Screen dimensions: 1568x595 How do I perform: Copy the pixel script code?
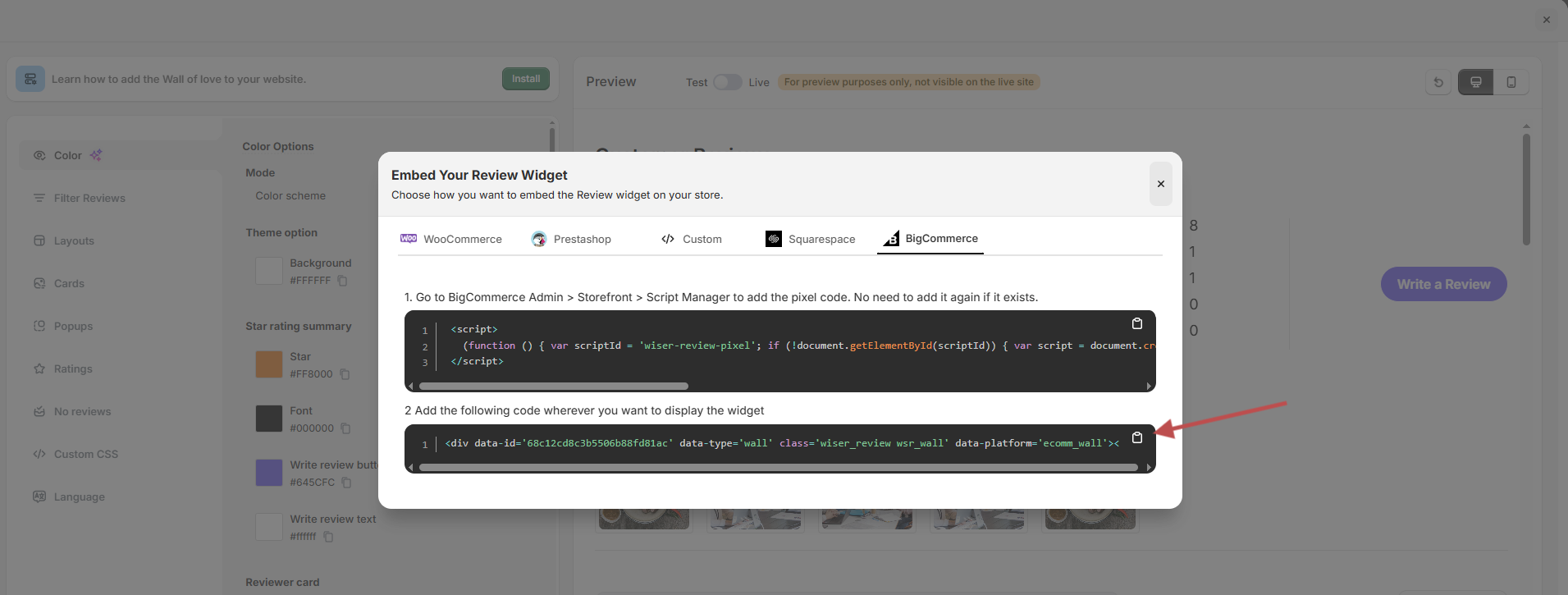[x=1136, y=323]
